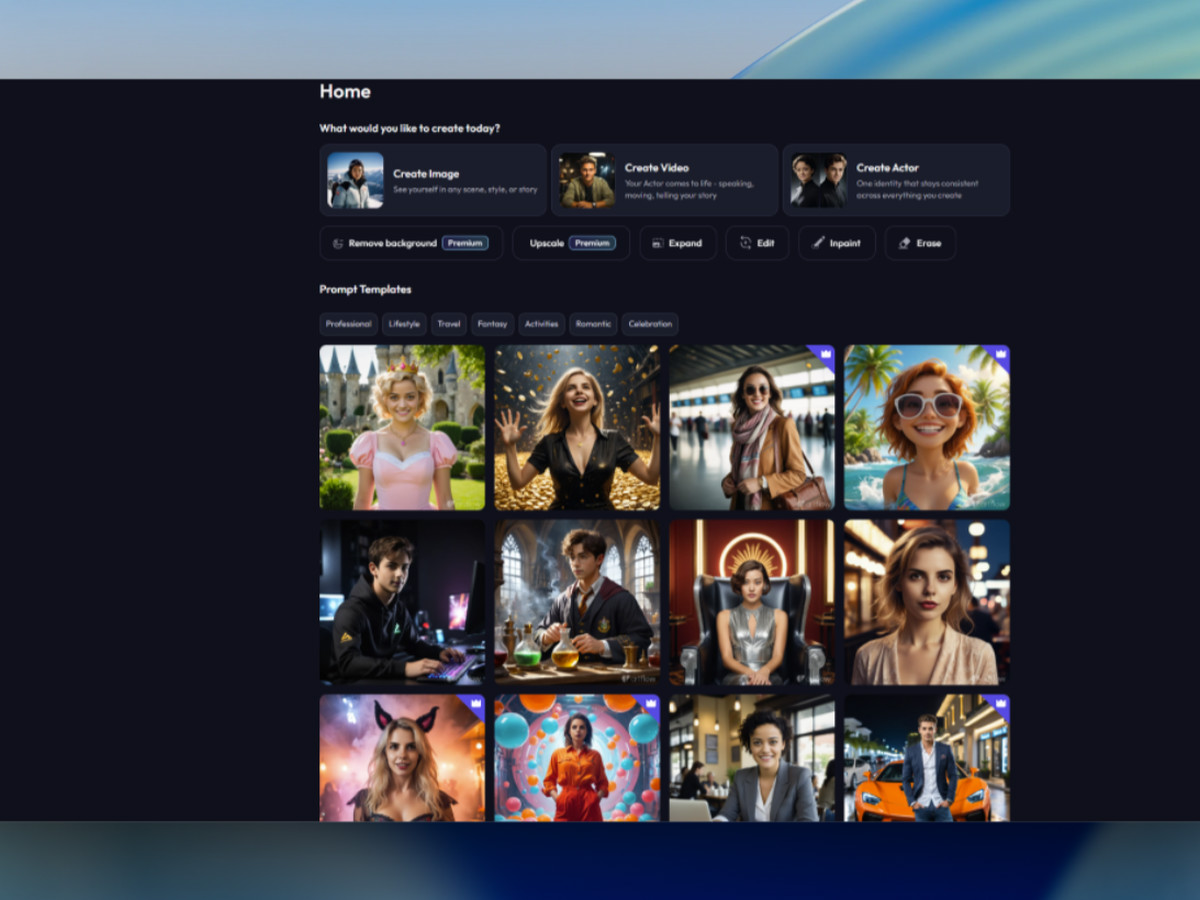This screenshot has width=1200, height=900.
Task: Open the airport traveler template
Action: 752,427
